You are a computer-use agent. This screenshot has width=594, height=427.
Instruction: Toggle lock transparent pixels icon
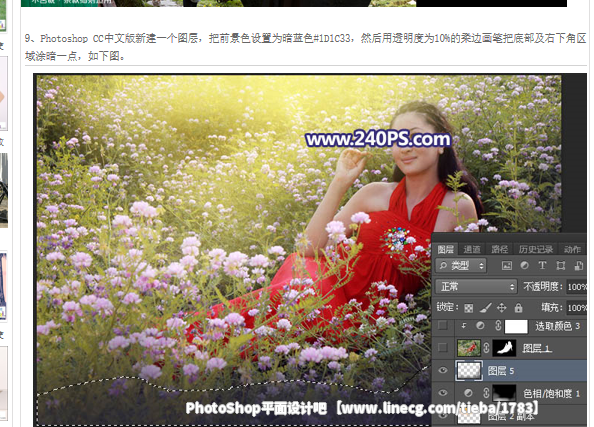click(469, 308)
